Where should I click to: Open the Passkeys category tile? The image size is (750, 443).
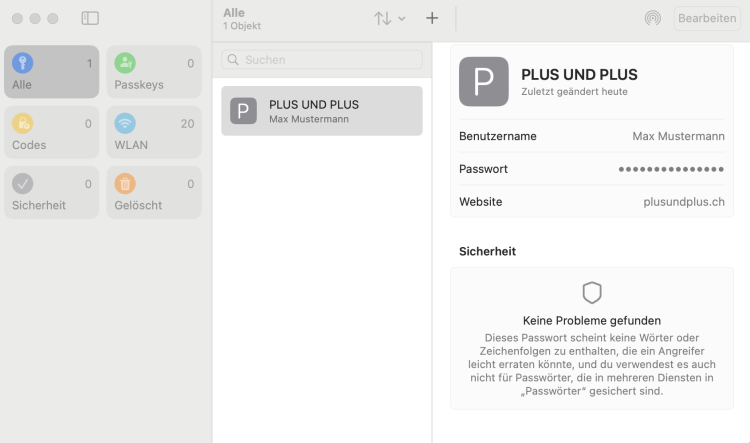[x=154, y=72]
